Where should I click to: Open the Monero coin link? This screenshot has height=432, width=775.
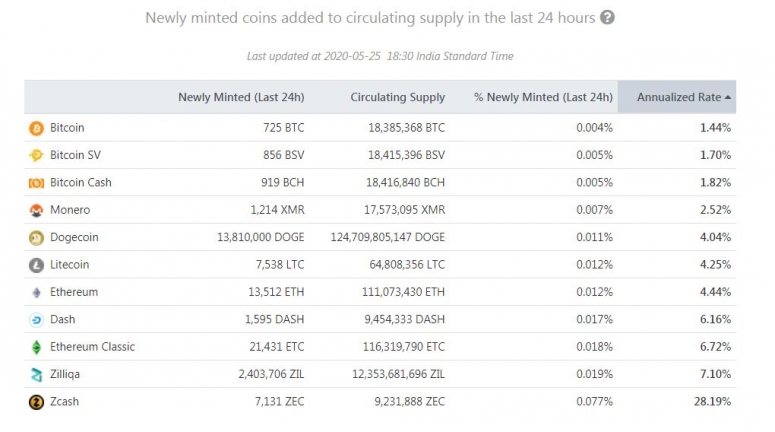click(x=70, y=210)
